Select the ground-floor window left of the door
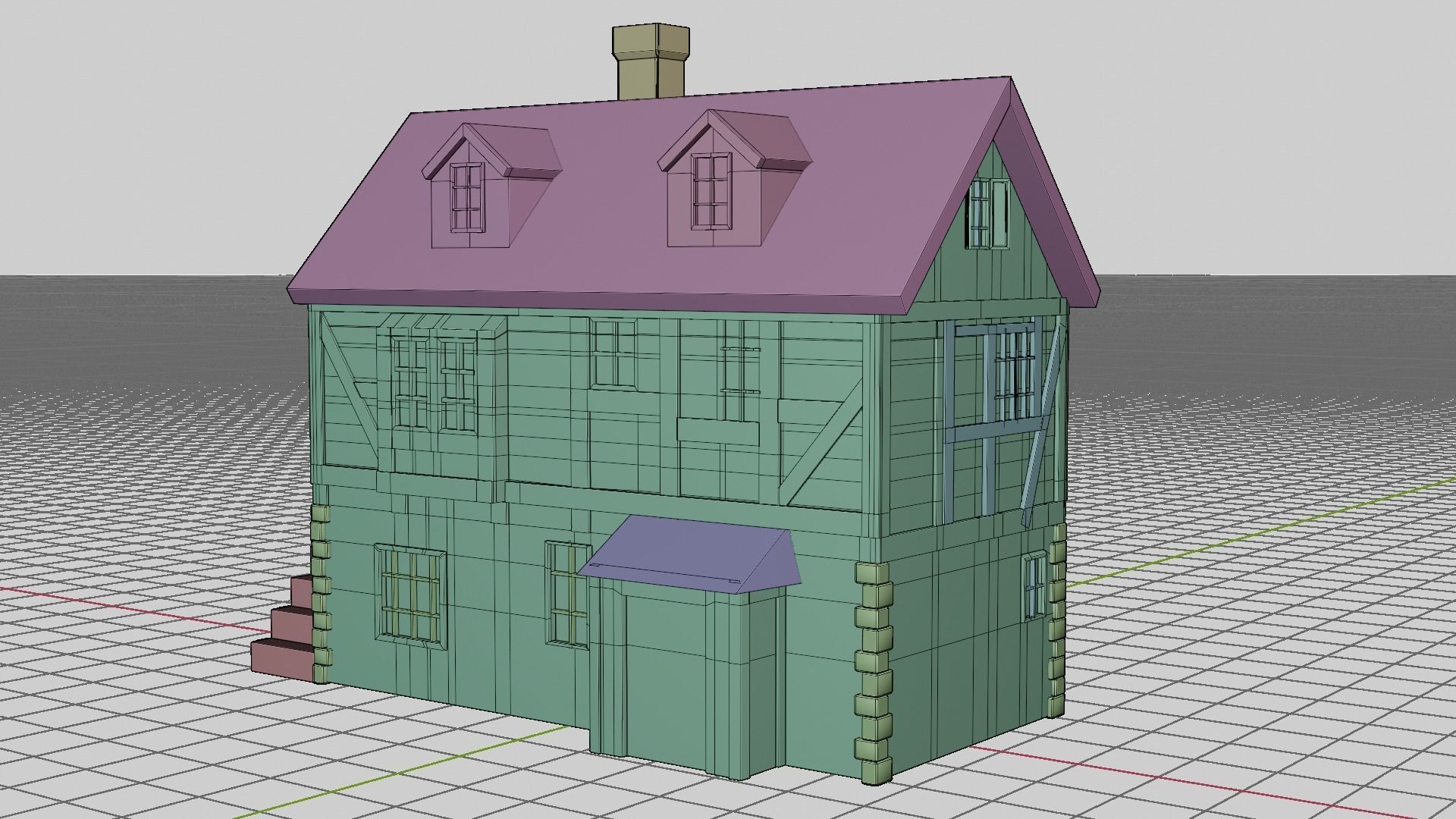 [x=569, y=594]
